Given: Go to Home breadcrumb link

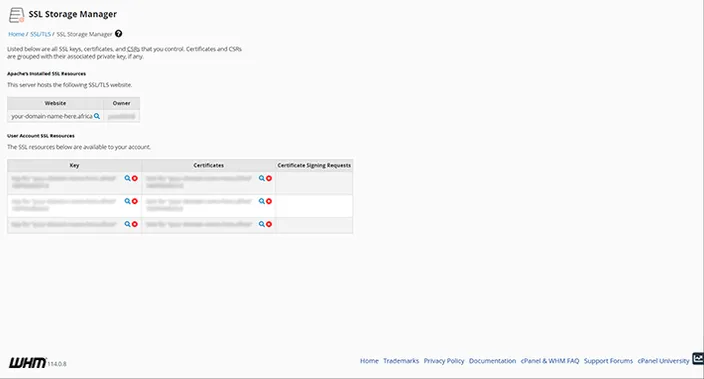Looking at the screenshot, I should (x=16, y=34).
